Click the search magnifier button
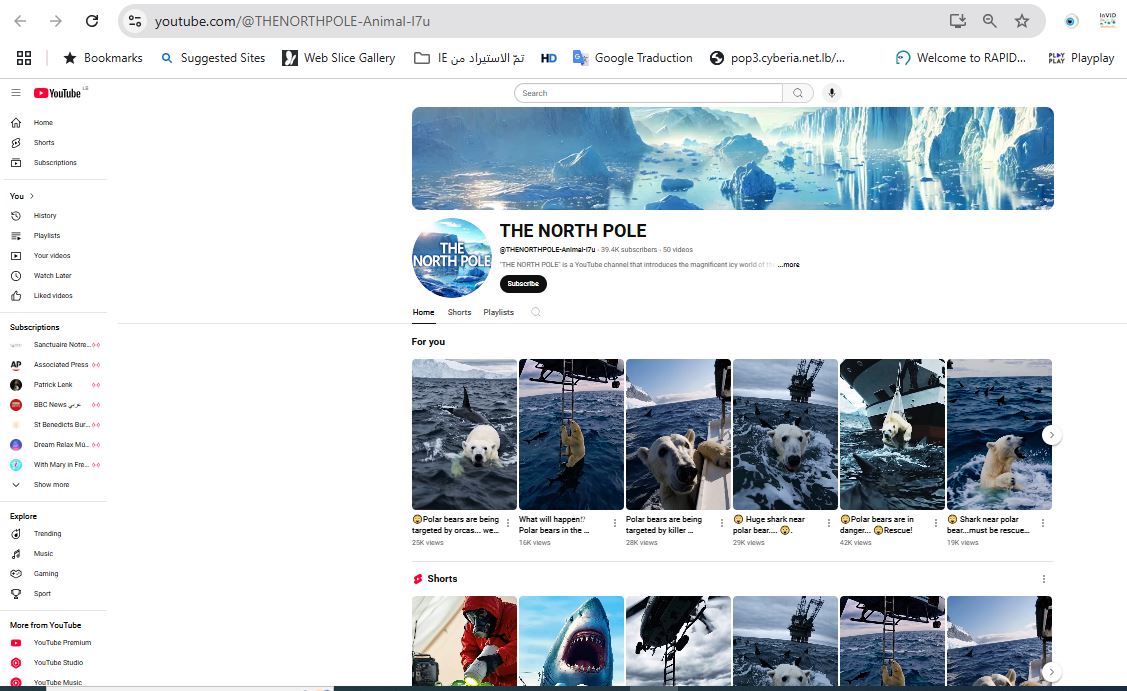The height and width of the screenshot is (691, 1127). coord(798,93)
